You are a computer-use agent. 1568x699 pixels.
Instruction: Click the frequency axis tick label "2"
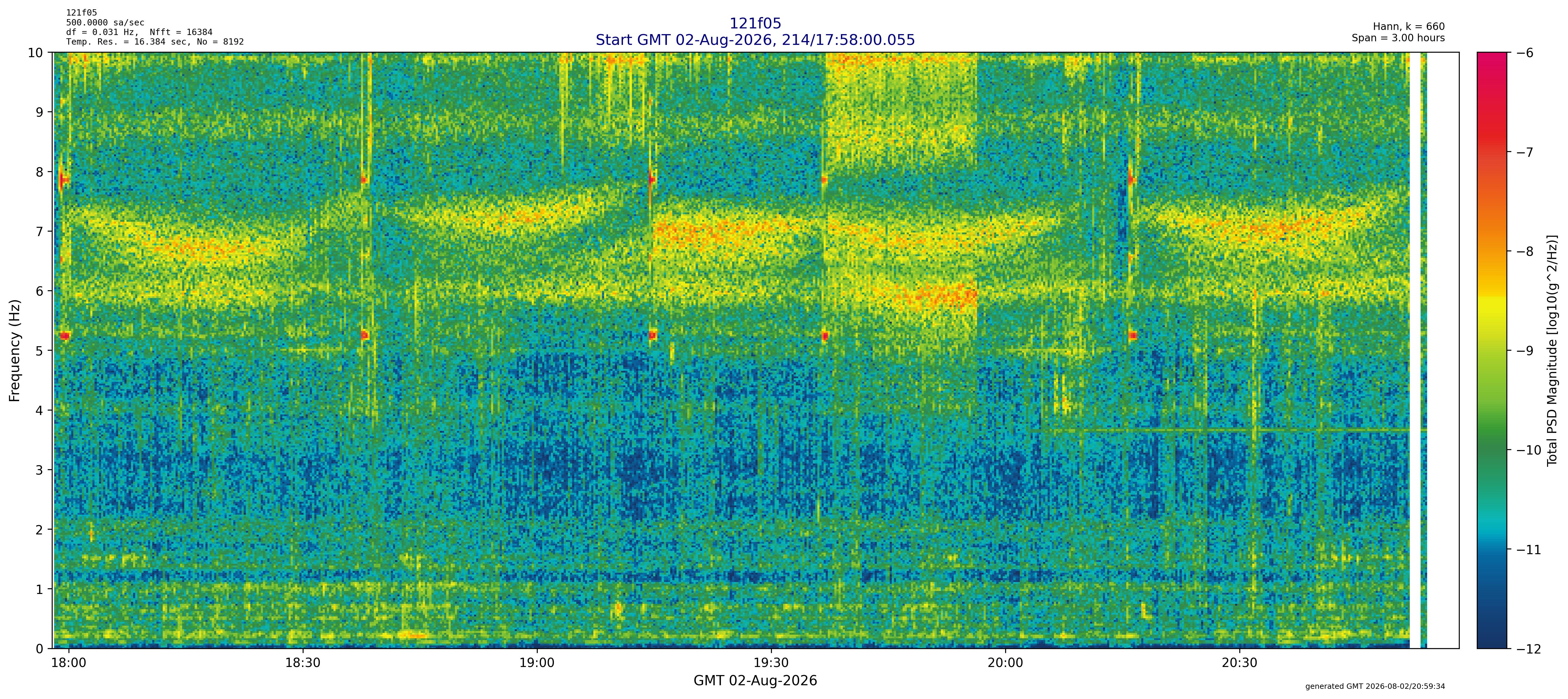(x=39, y=530)
